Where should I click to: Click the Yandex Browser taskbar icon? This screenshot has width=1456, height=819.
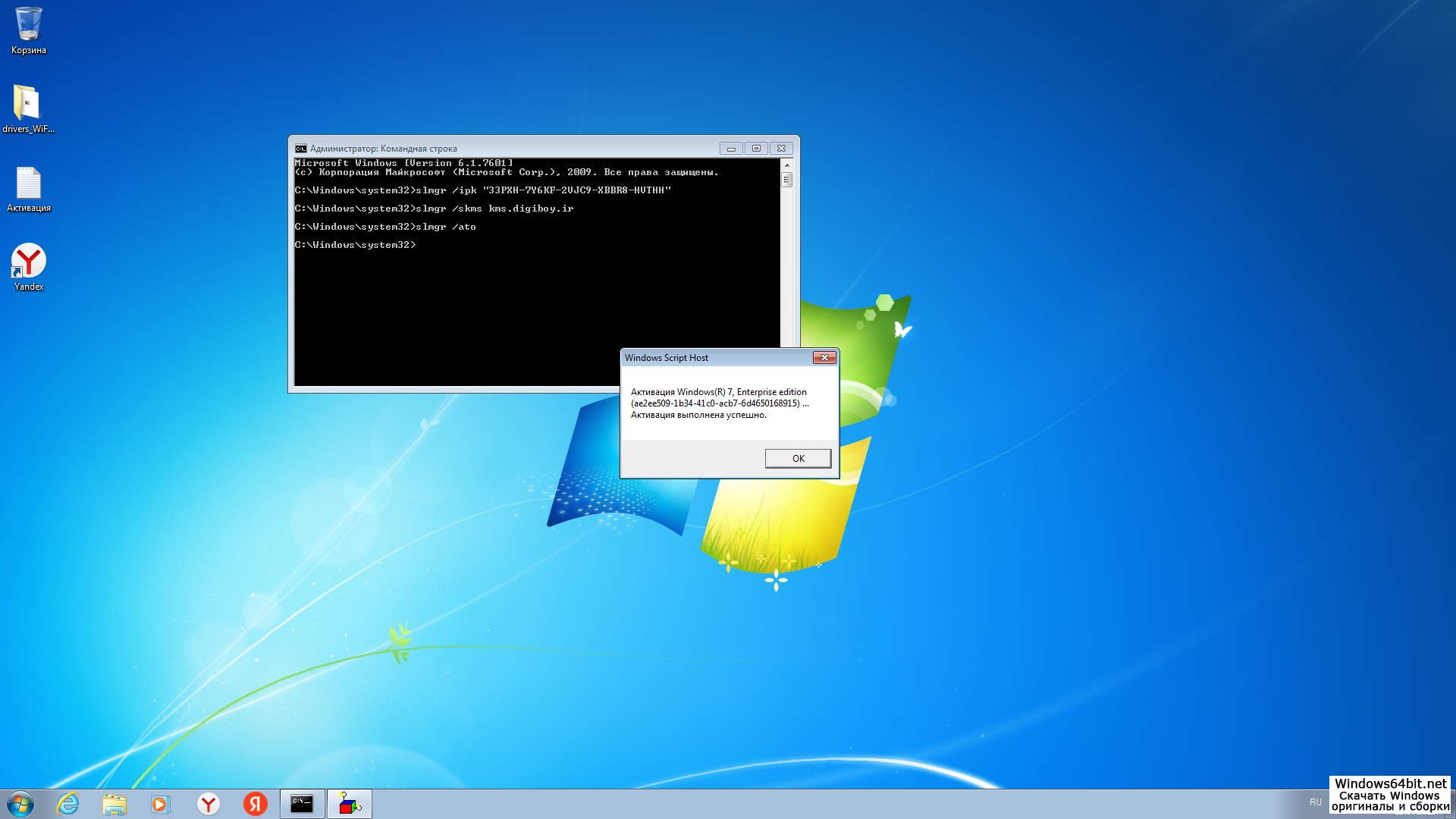(x=208, y=804)
